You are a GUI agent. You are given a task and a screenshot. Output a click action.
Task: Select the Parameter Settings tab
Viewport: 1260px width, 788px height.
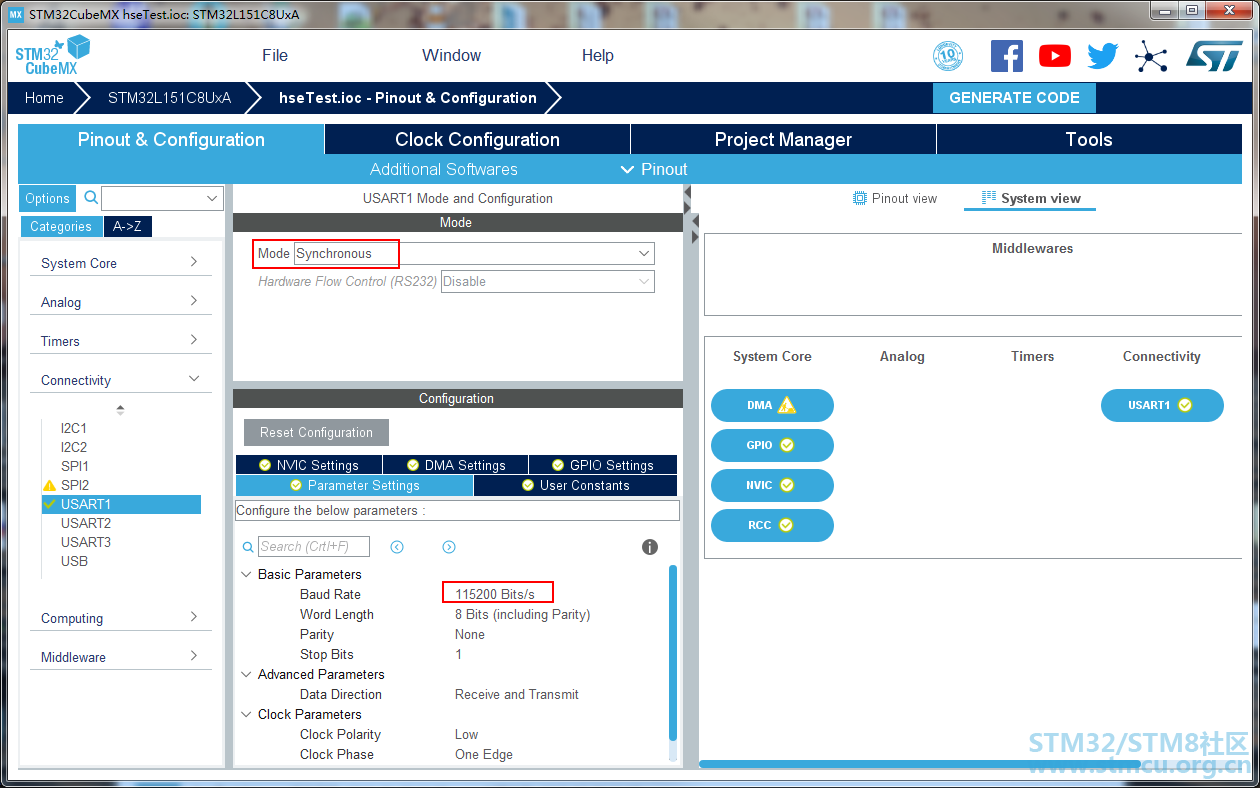click(x=354, y=485)
